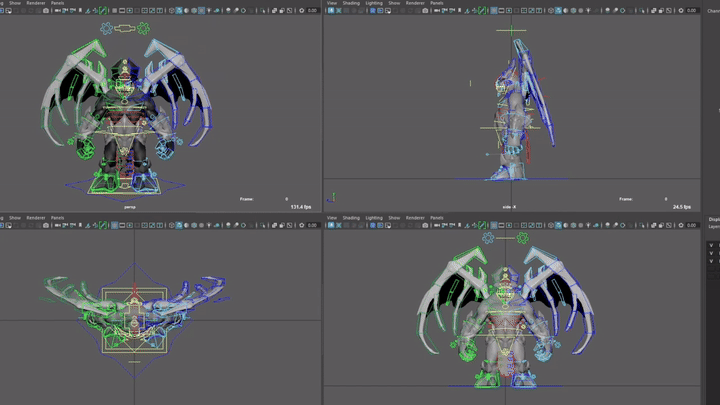The image size is (720, 405).
Task: Open Renderer menu in side -X panel
Action: point(415,3)
